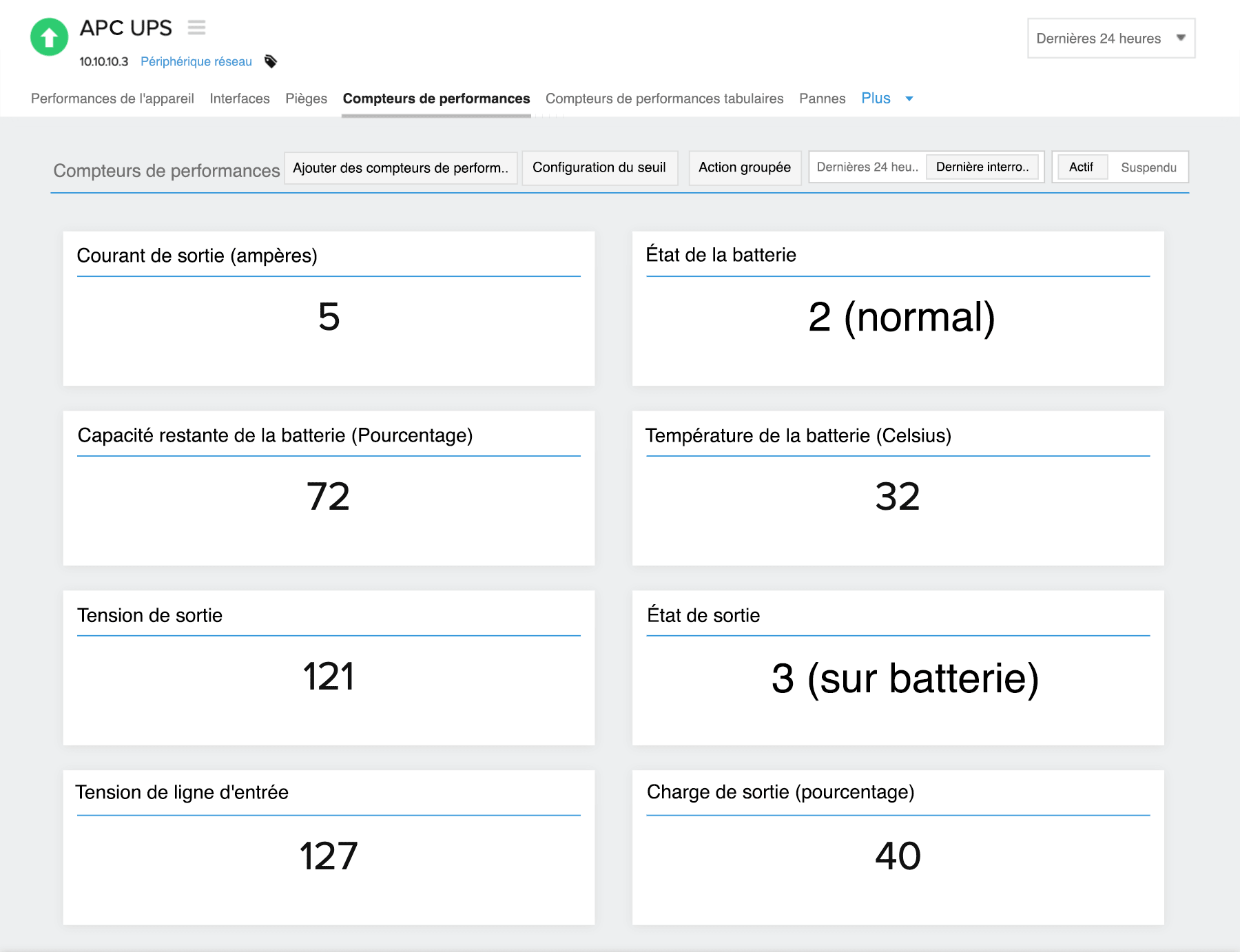Open Configuration du seuil
This screenshot has height=952, width=1240.
599,167
